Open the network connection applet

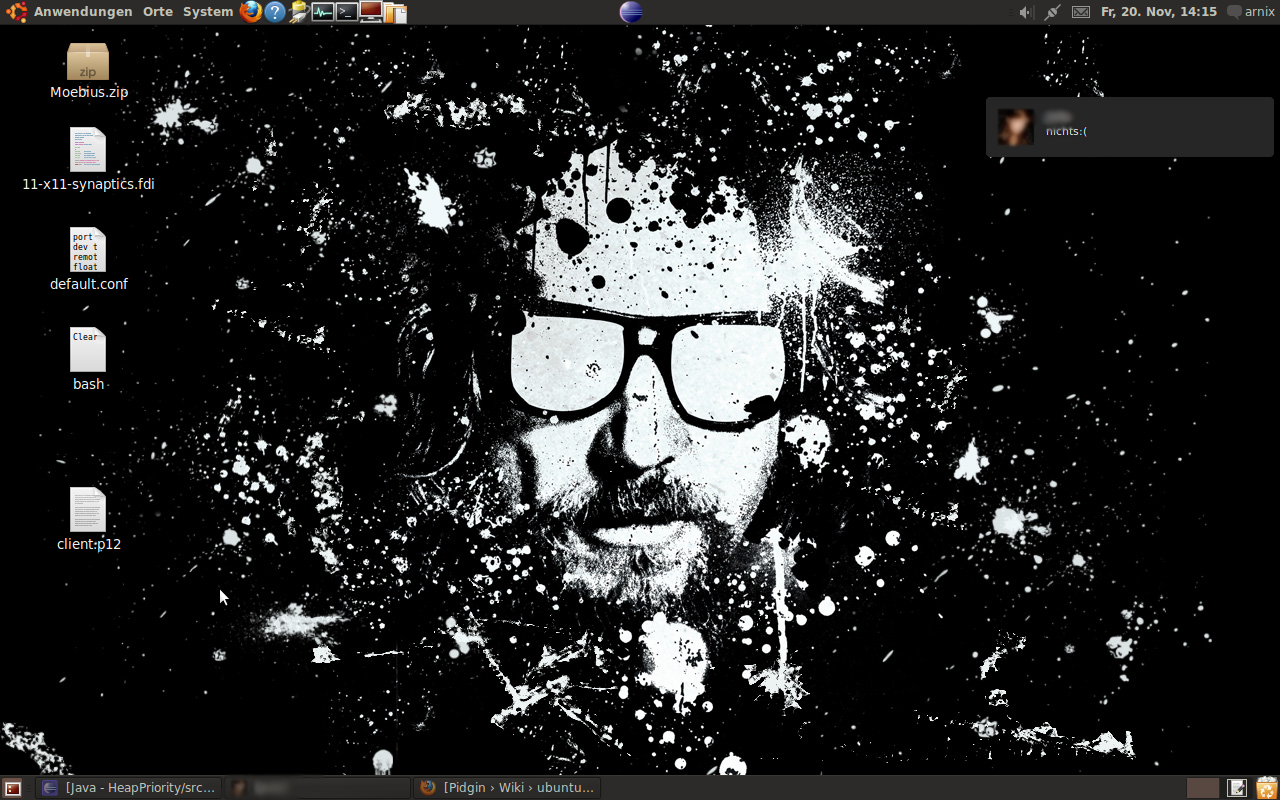pyautogui.click(x=1052, y=12)
